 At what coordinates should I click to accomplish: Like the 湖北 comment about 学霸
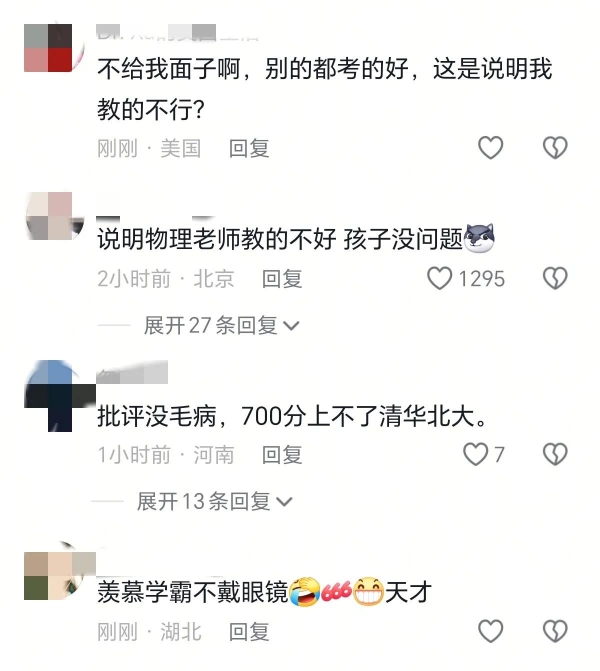pos(490,631)
